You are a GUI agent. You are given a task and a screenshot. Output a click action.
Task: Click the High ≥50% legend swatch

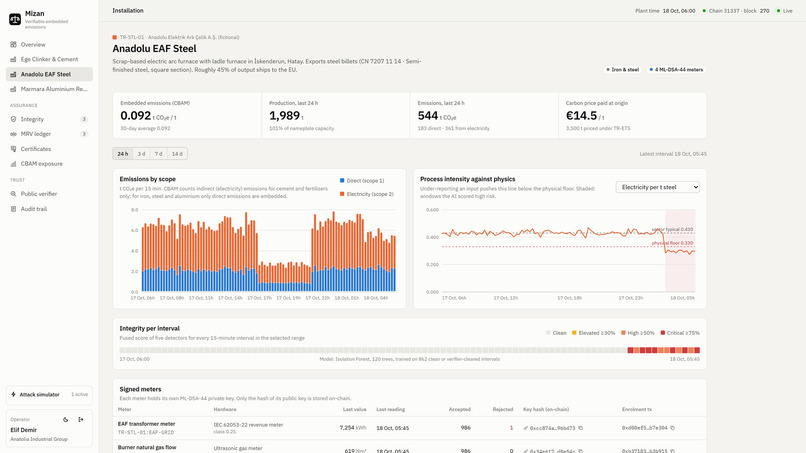(623, 333)
